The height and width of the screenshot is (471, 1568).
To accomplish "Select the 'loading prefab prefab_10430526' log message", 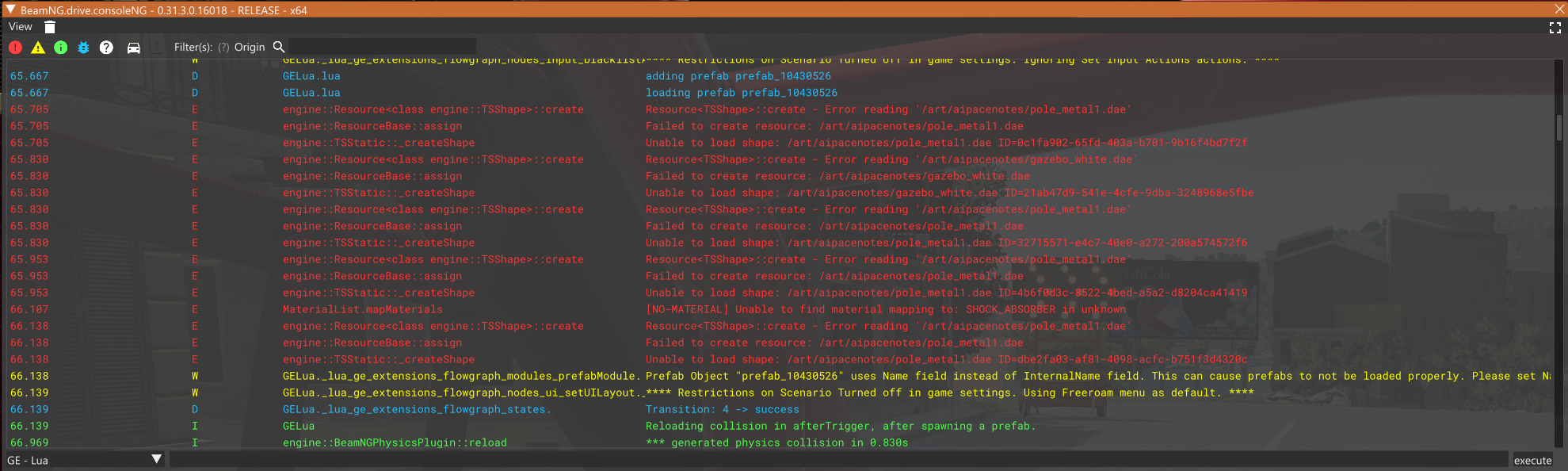I will pyautogui.click(x=741, y=93).
